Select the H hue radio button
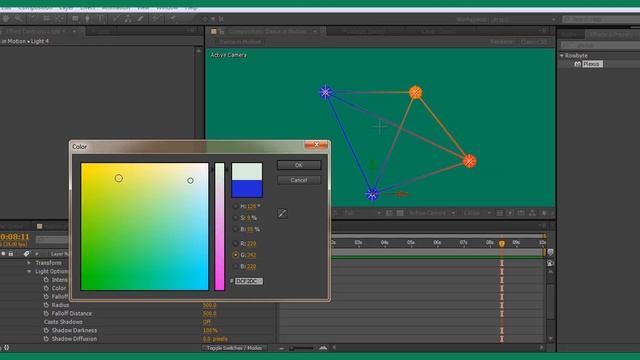640x360 pixels. 236,207
